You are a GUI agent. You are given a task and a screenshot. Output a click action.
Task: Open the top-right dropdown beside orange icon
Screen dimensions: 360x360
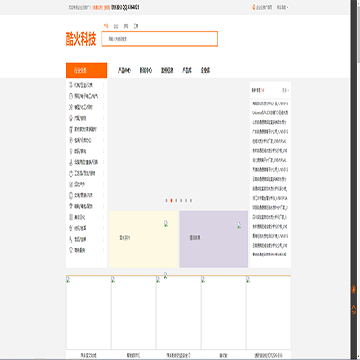point(283,7)
